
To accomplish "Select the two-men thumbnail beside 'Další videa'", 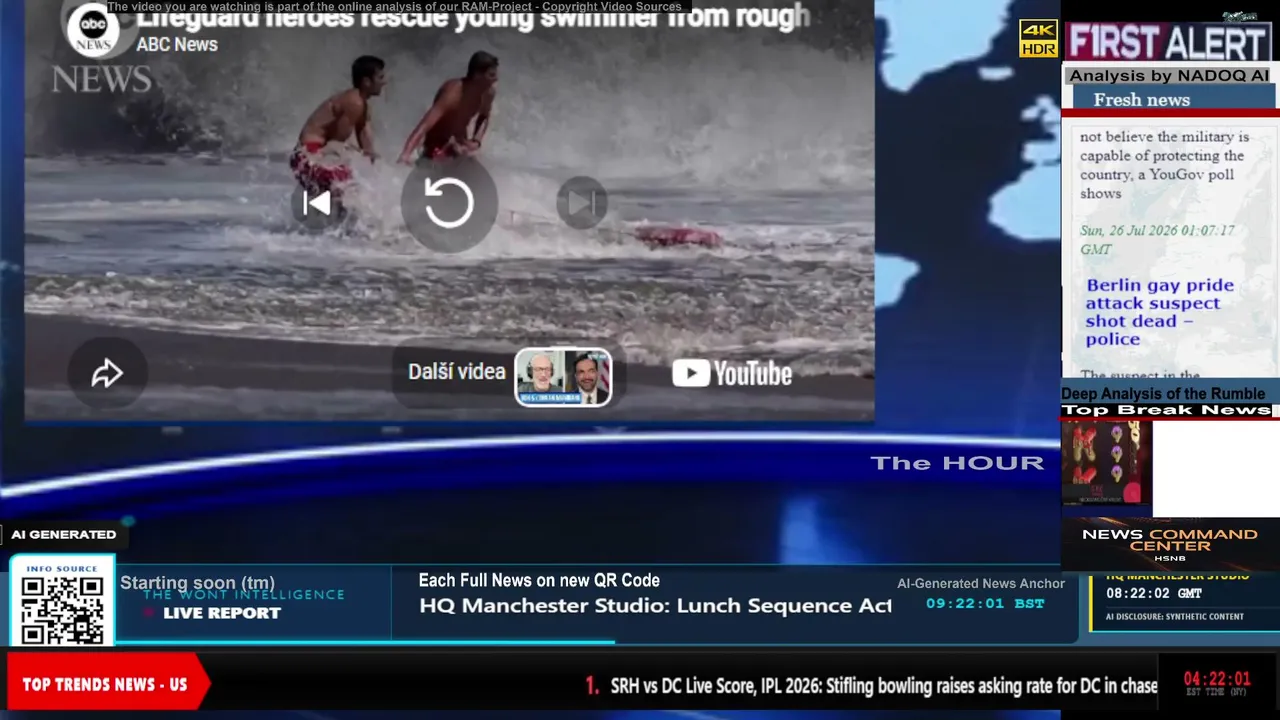I will [x=563, y=377].
